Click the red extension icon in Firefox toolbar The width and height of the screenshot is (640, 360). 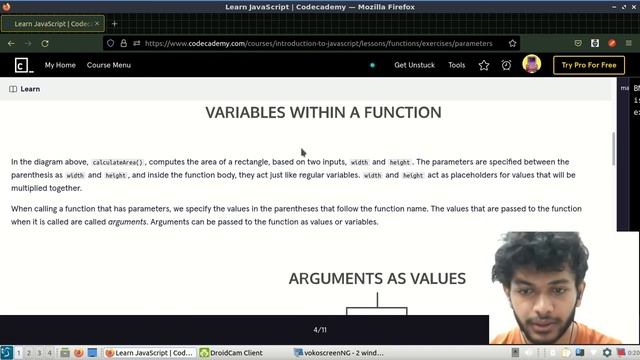612,43
